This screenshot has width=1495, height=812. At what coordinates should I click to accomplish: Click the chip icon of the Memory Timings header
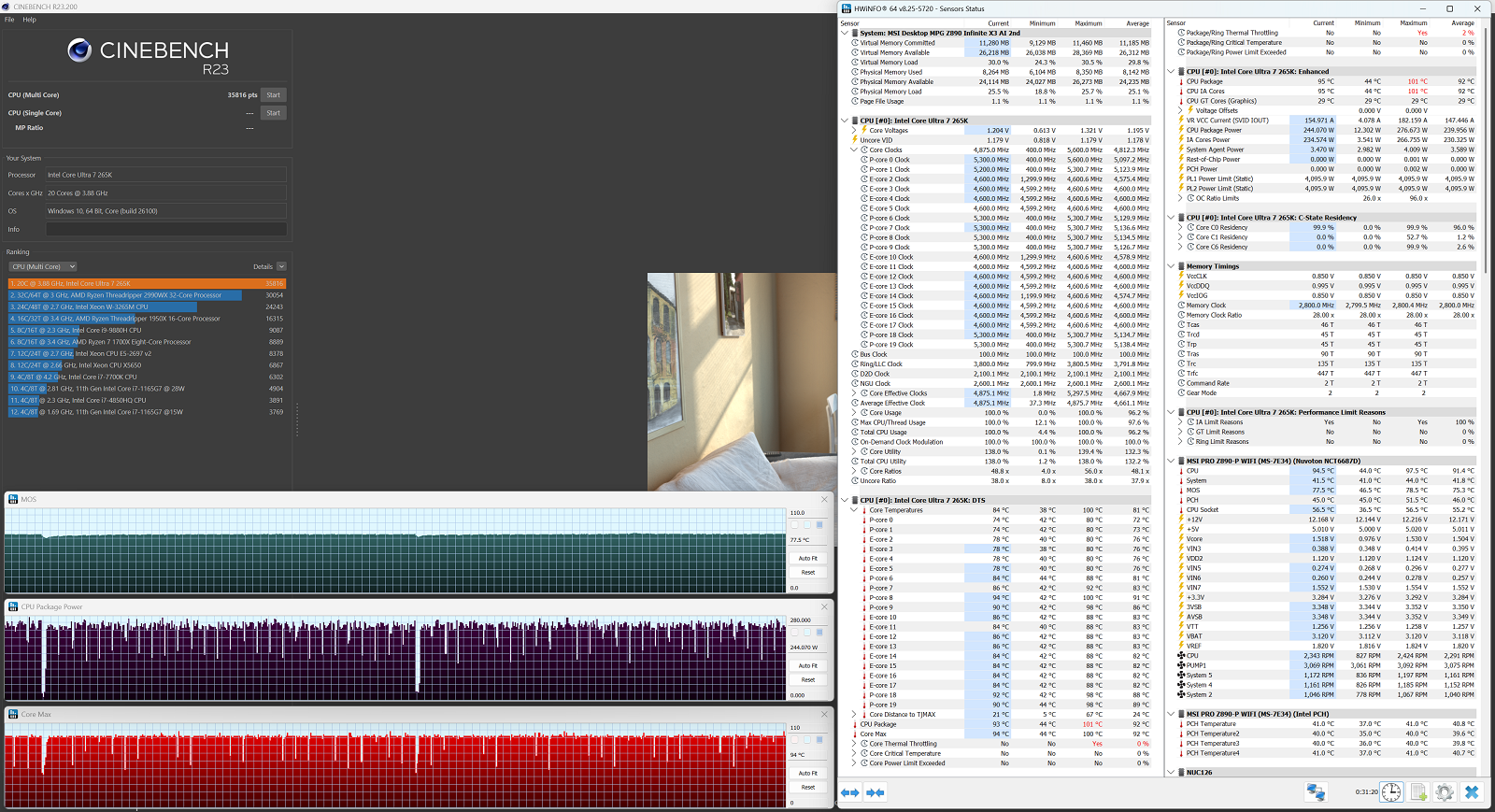pyautogui.click(x=1181, y=266)
